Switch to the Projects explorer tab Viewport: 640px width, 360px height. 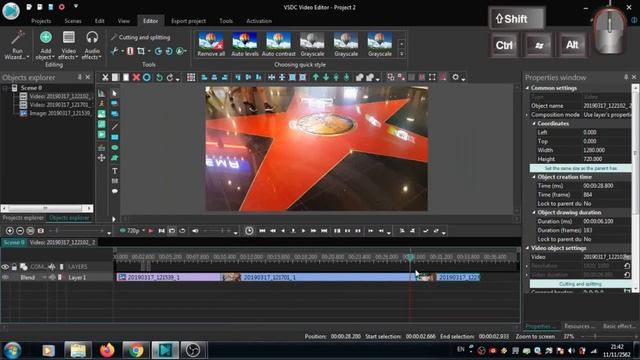[x=22, y=218]
